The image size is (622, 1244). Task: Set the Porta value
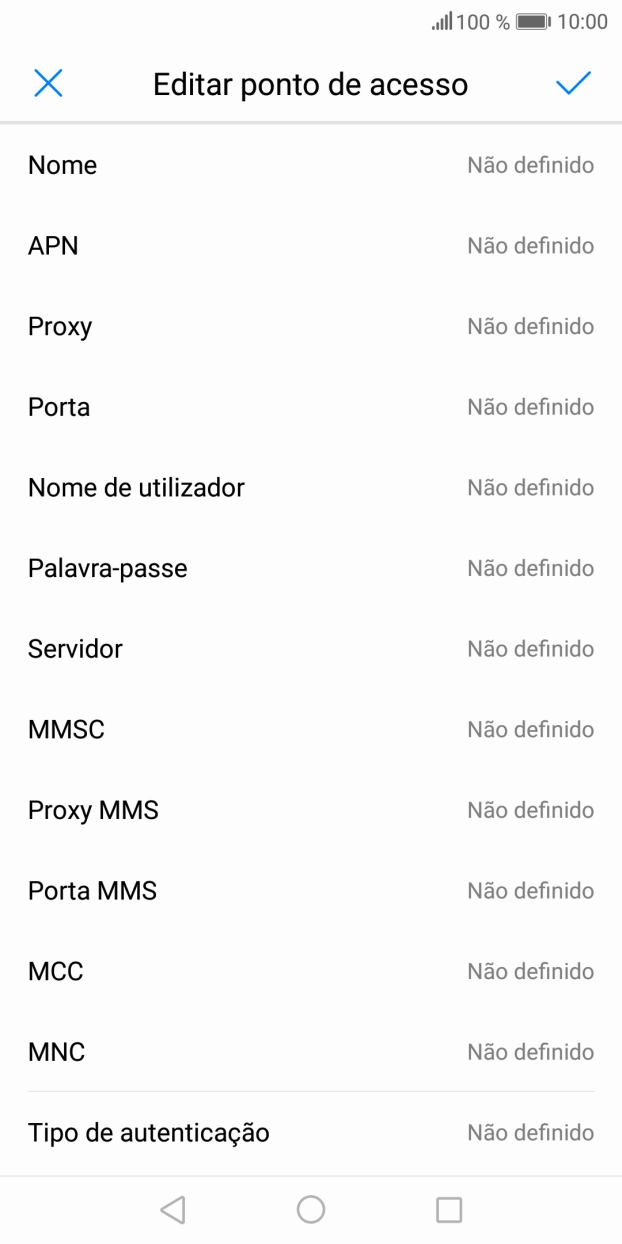click(x=311, y=407)
